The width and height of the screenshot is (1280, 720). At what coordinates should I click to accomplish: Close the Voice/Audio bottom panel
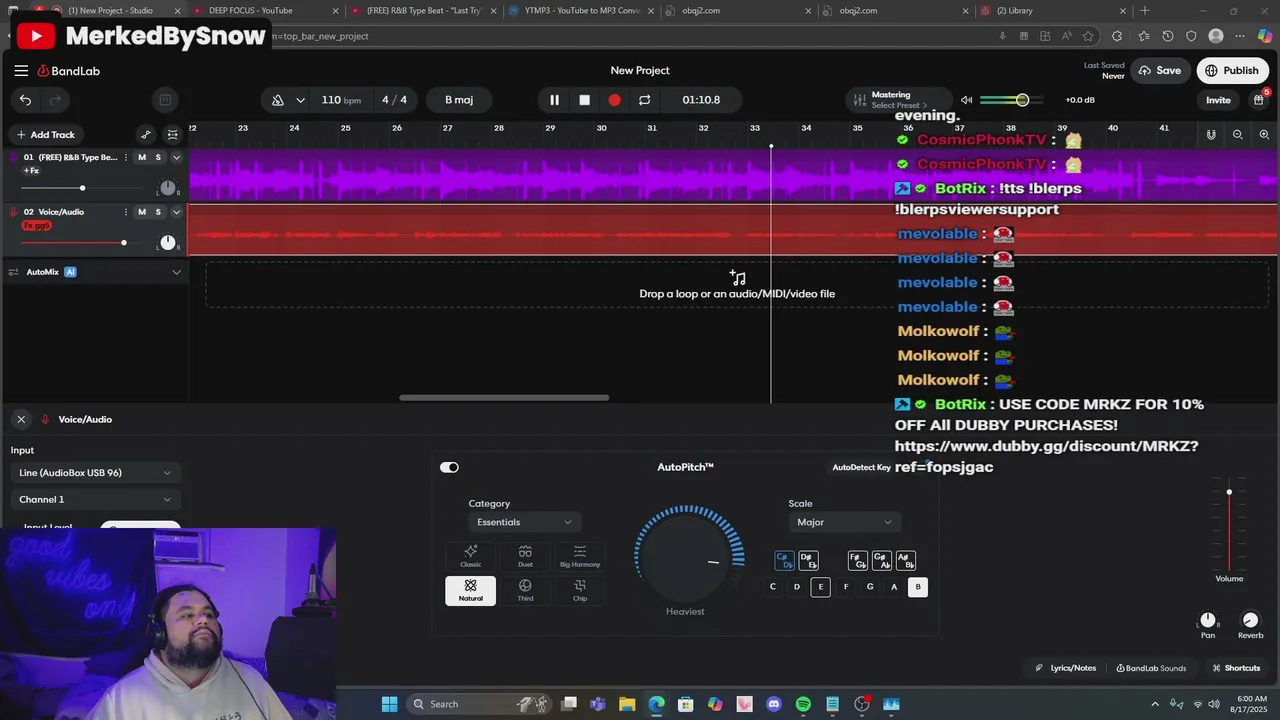pos(21,419)
